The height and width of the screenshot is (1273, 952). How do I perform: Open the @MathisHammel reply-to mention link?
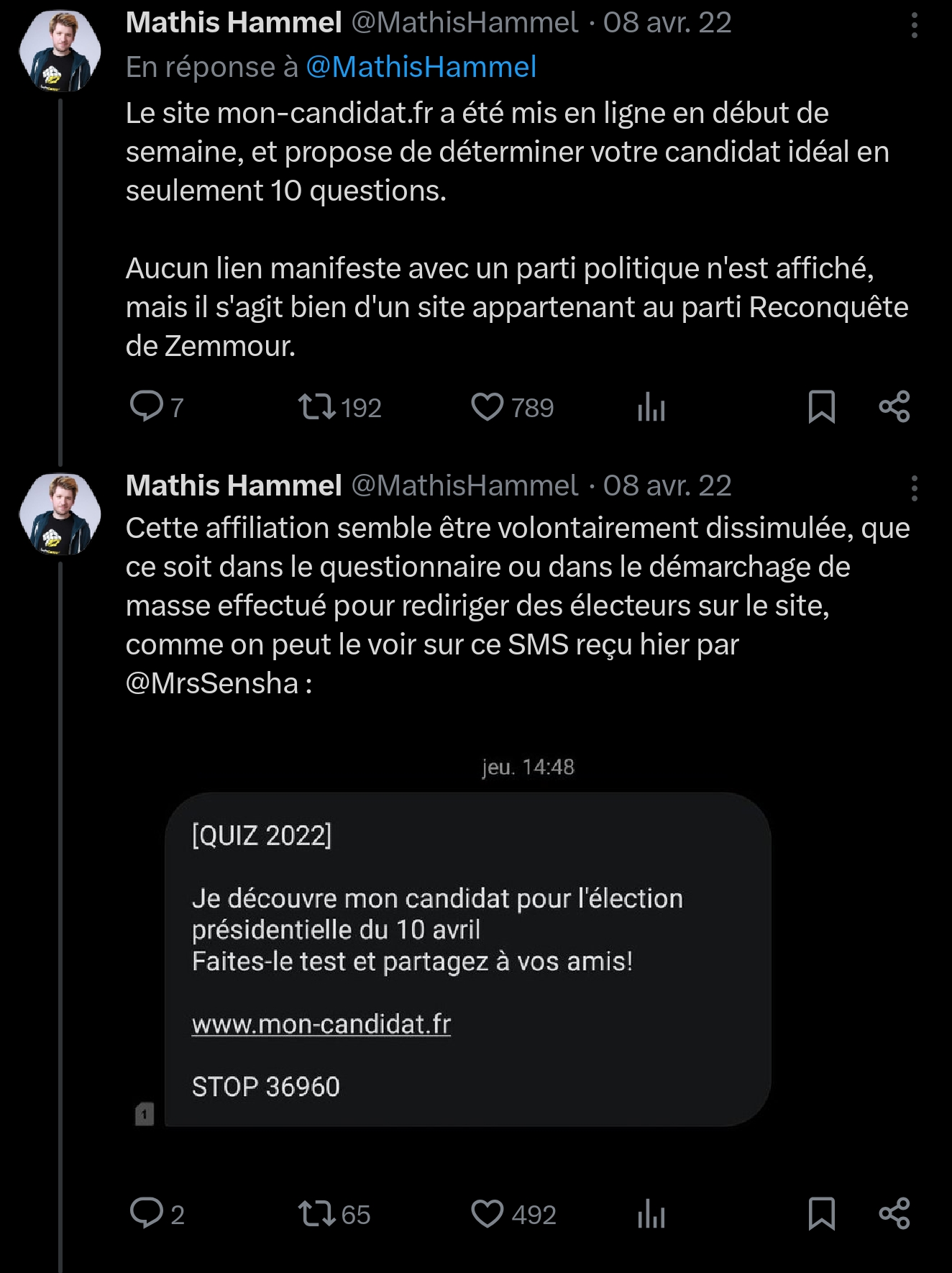(421, 67)
